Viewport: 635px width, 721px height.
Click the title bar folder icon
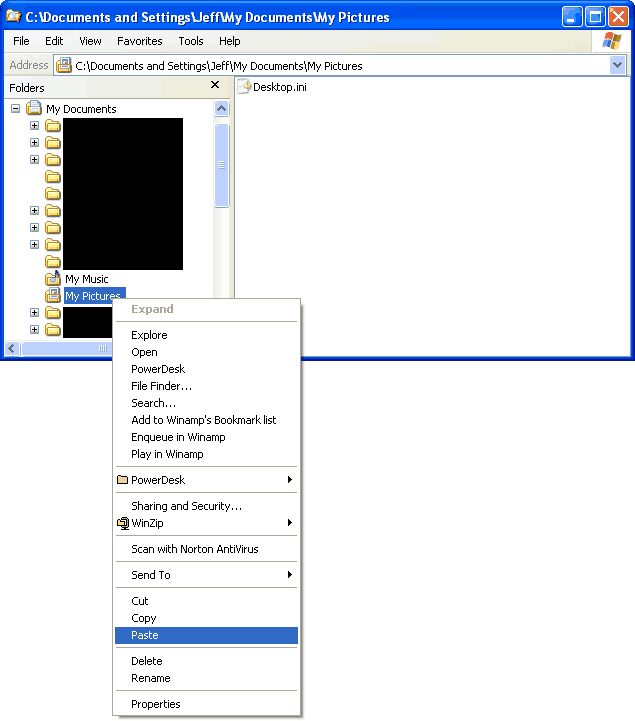pyautogui.click(x=13, y=16)
